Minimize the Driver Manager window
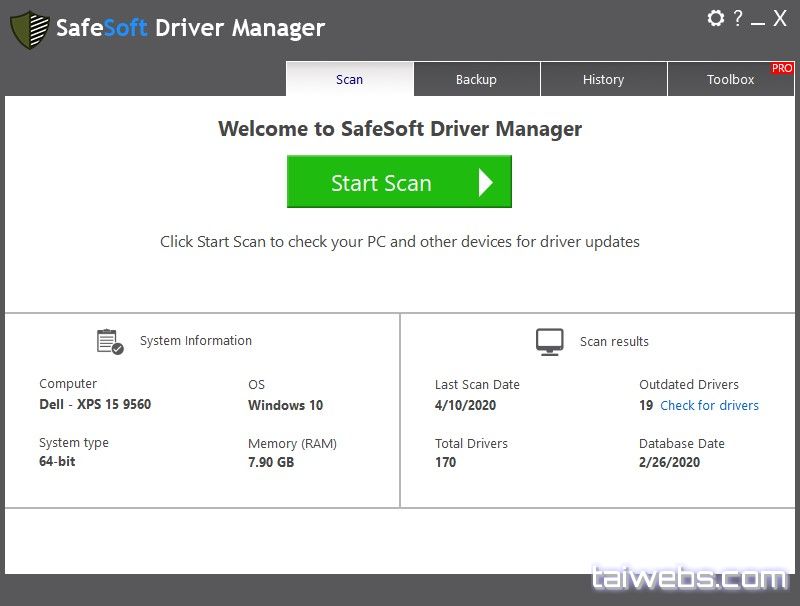Screen dimensions: 800x606 pos(758,20)
